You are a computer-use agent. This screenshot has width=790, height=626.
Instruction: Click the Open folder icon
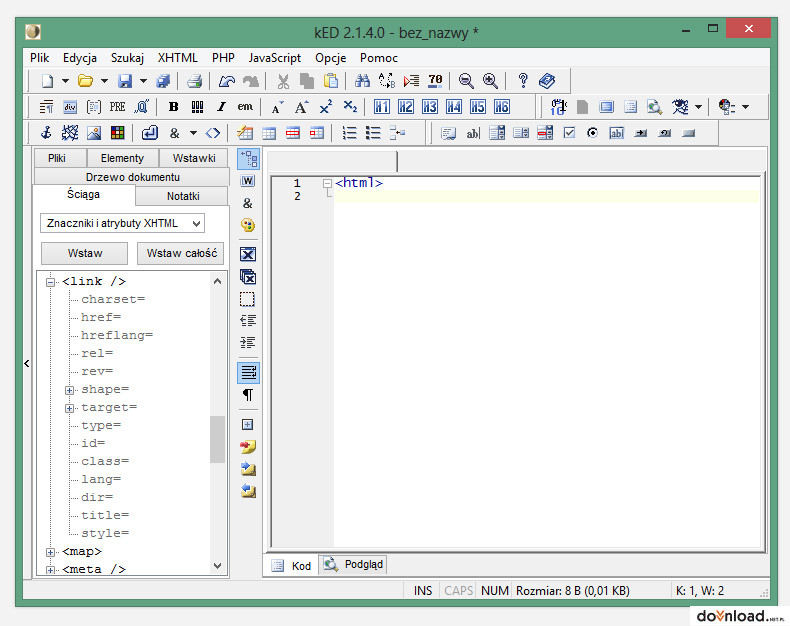pos(85,81)
